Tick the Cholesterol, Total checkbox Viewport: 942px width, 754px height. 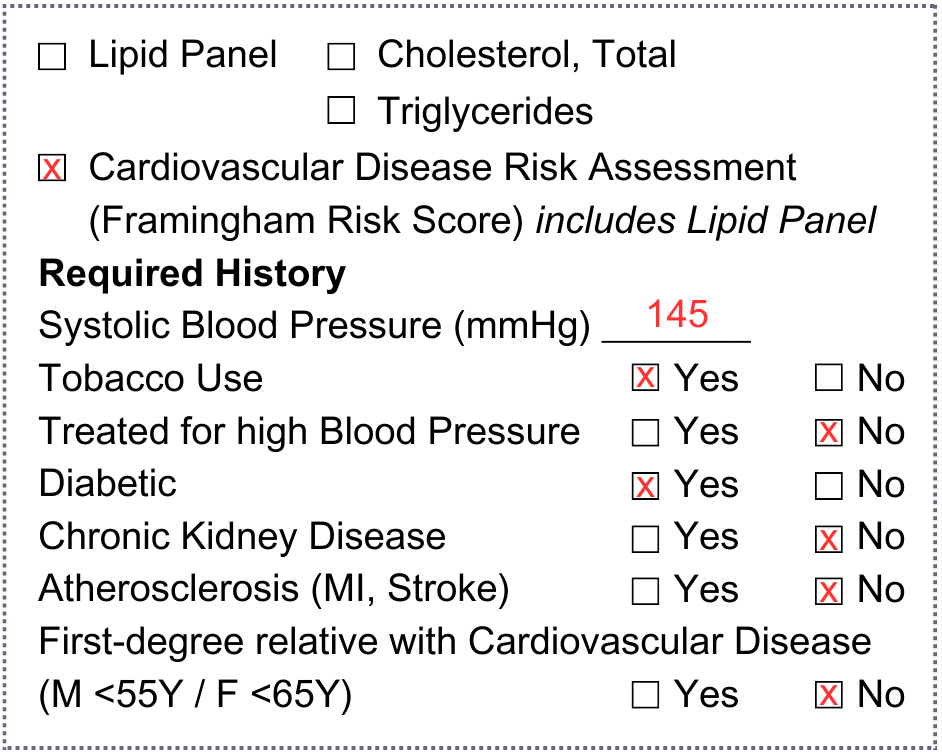coord(341,56)
